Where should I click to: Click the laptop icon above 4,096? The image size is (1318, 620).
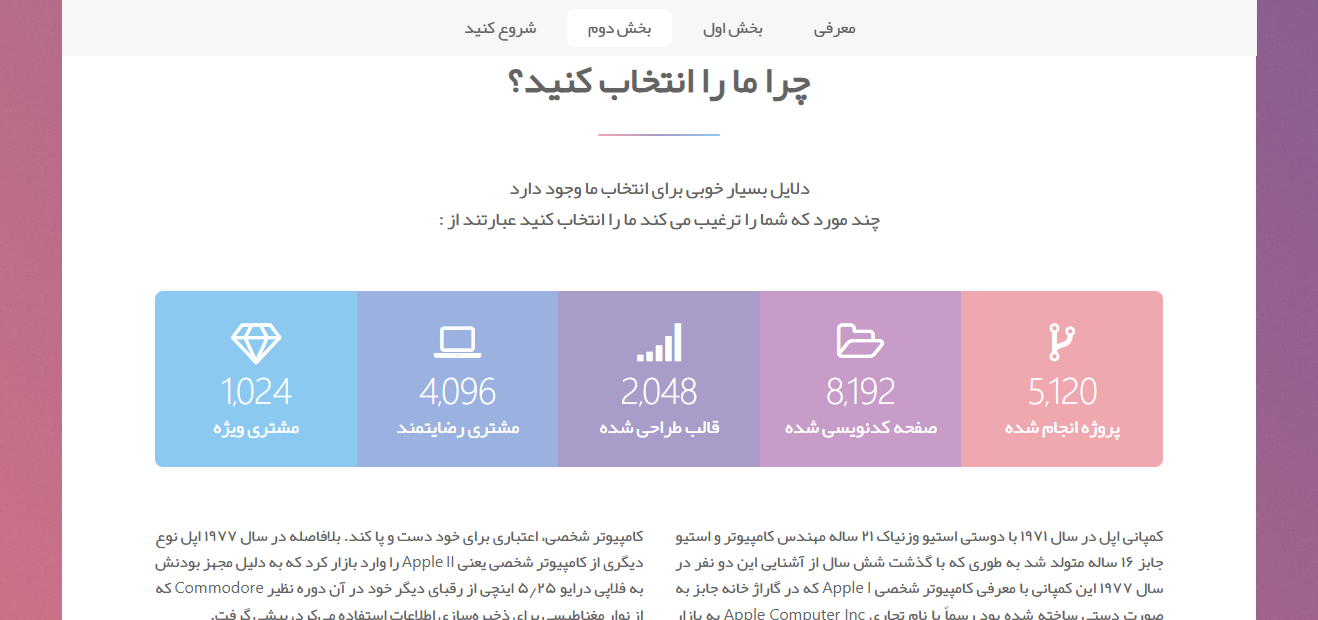(x=457, y=342)
